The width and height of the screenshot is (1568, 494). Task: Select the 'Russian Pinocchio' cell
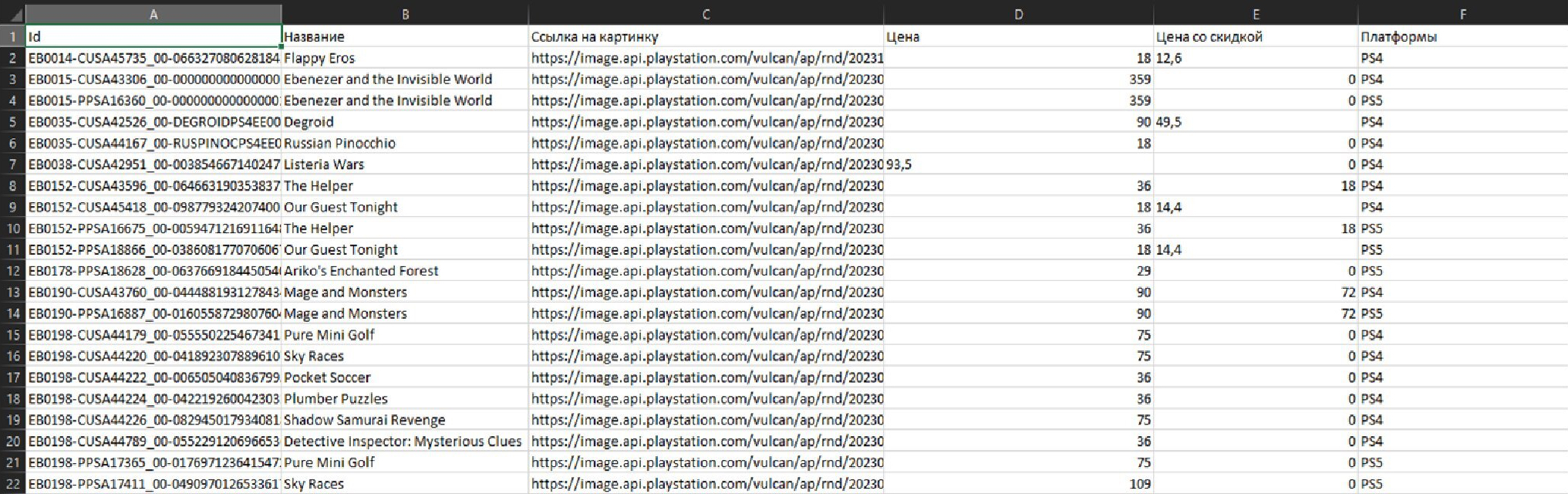[405, 143]
